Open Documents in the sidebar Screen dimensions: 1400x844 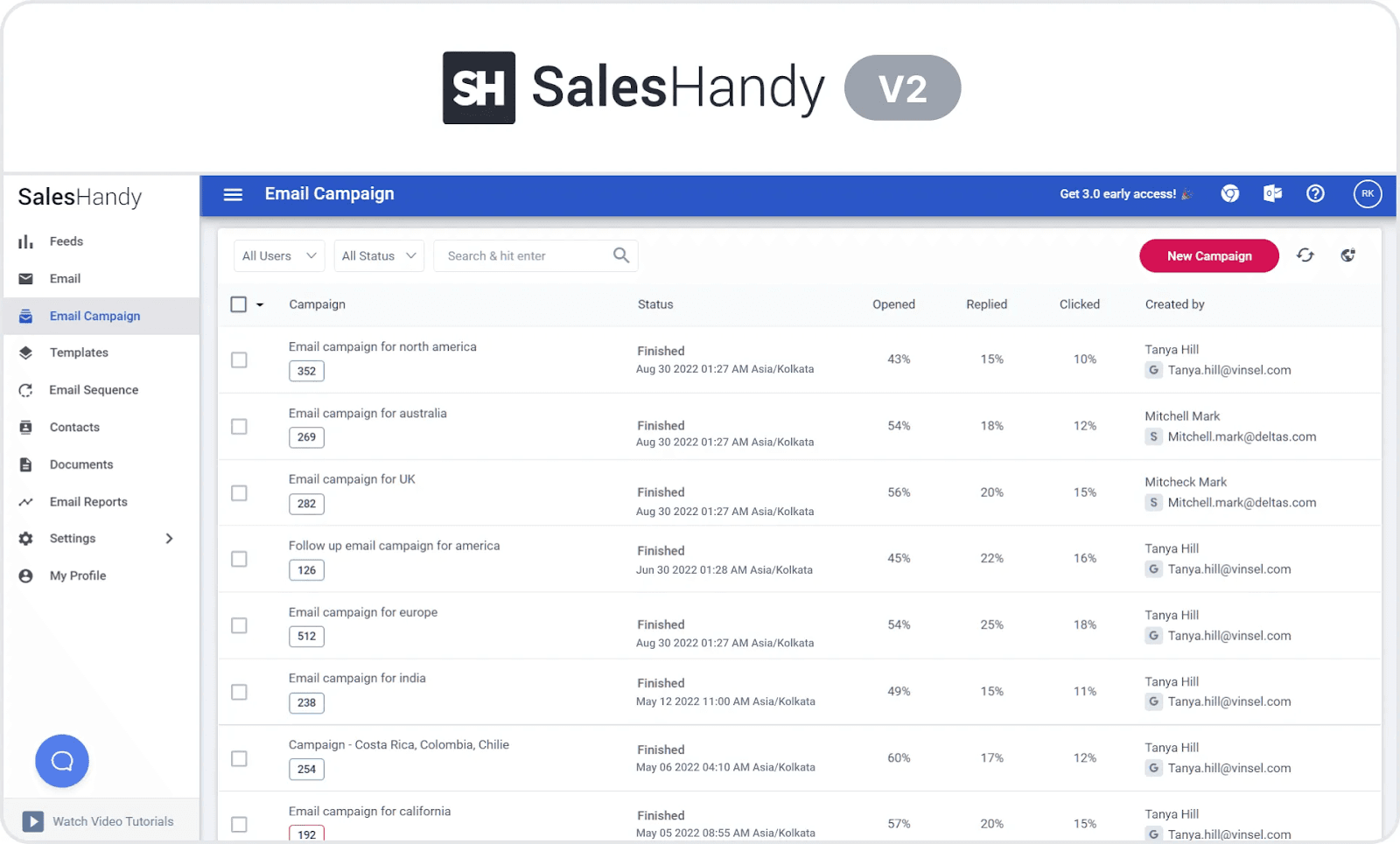pyautogui.click(x=81, y=464)
